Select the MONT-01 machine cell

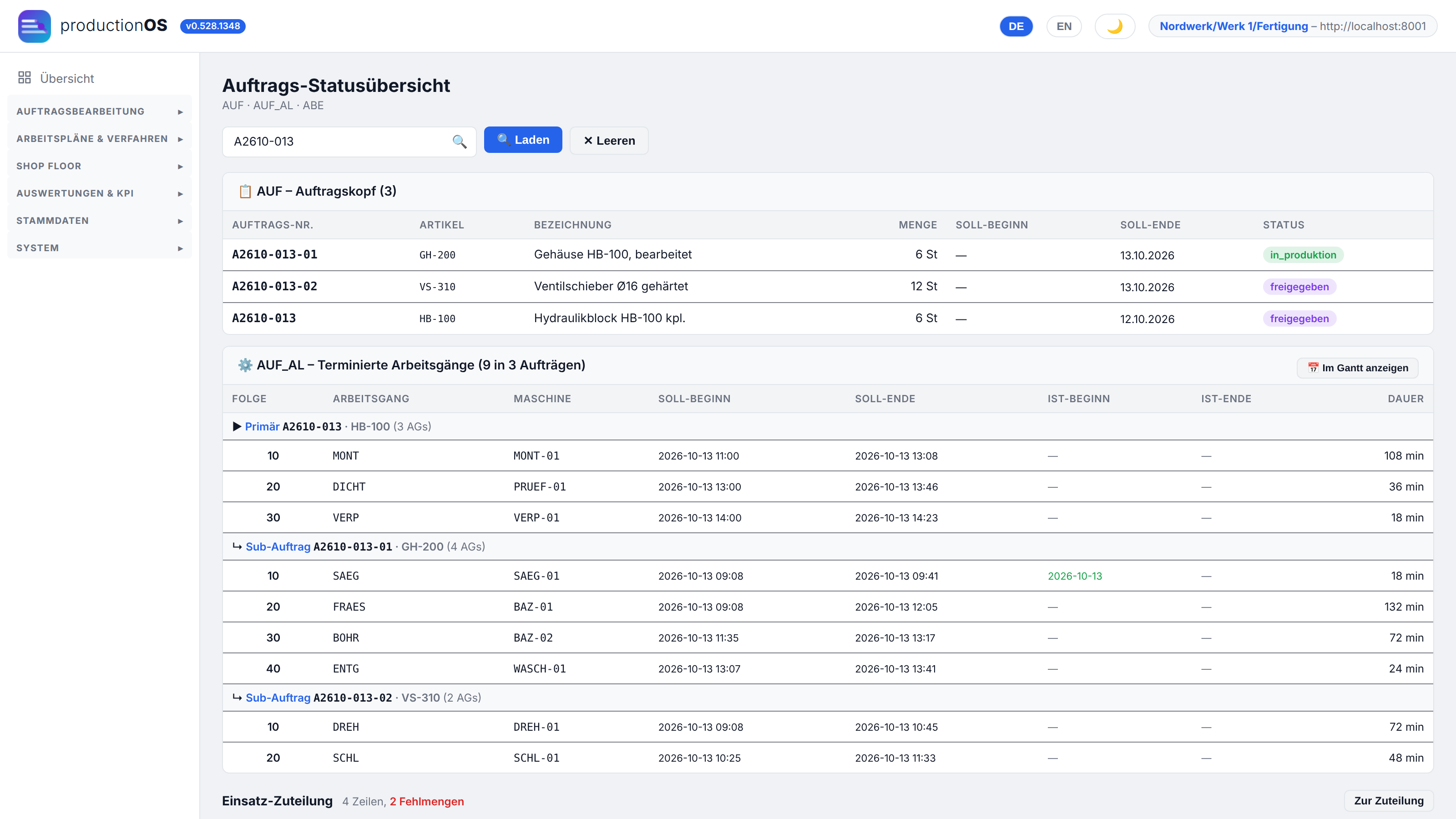(x=536, y=455)
